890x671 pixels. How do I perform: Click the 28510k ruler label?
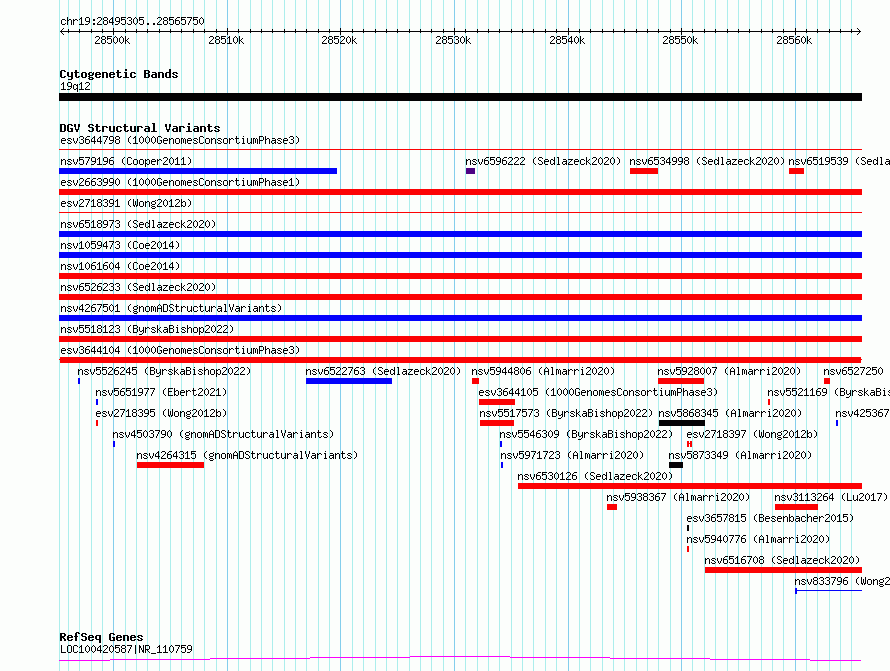[226, 40]
